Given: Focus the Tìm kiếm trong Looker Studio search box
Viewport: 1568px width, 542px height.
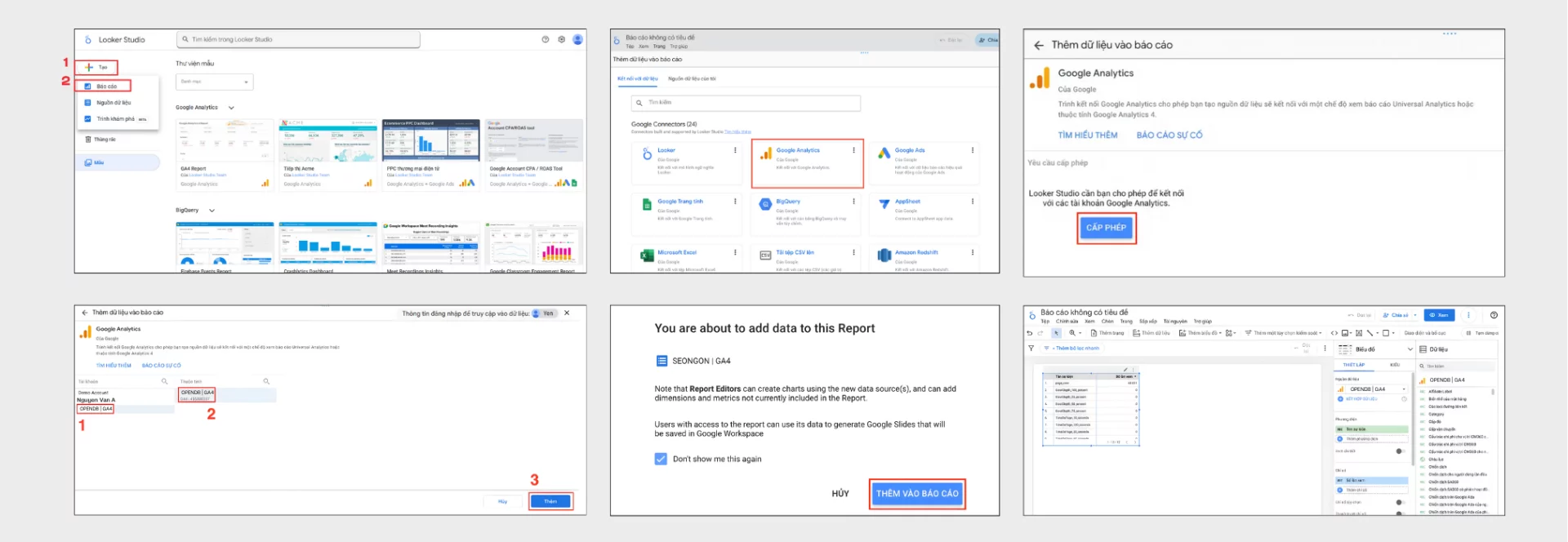Looking at the screenshot, I should tap(298, 39).
